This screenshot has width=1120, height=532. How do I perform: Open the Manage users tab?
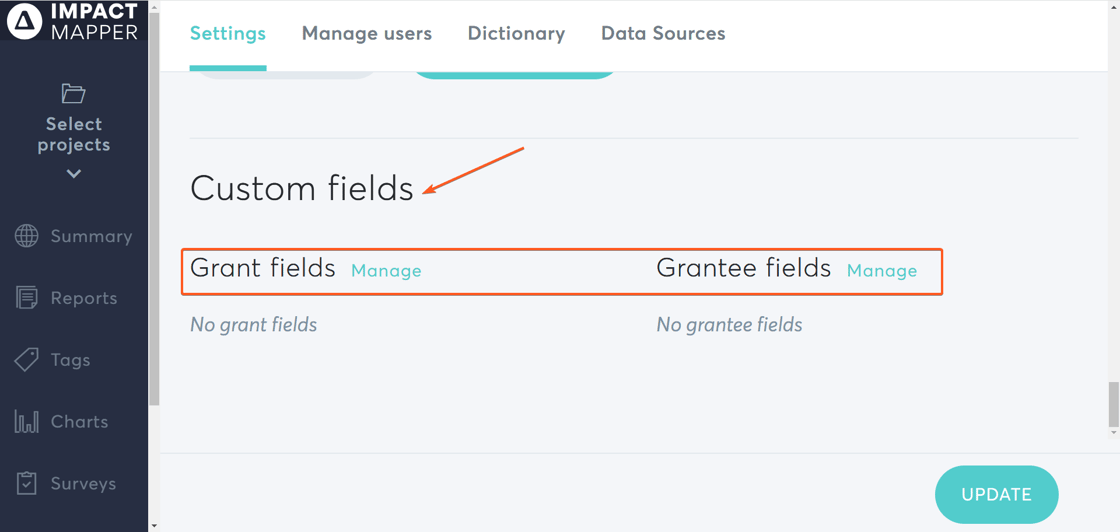point(367,34)
